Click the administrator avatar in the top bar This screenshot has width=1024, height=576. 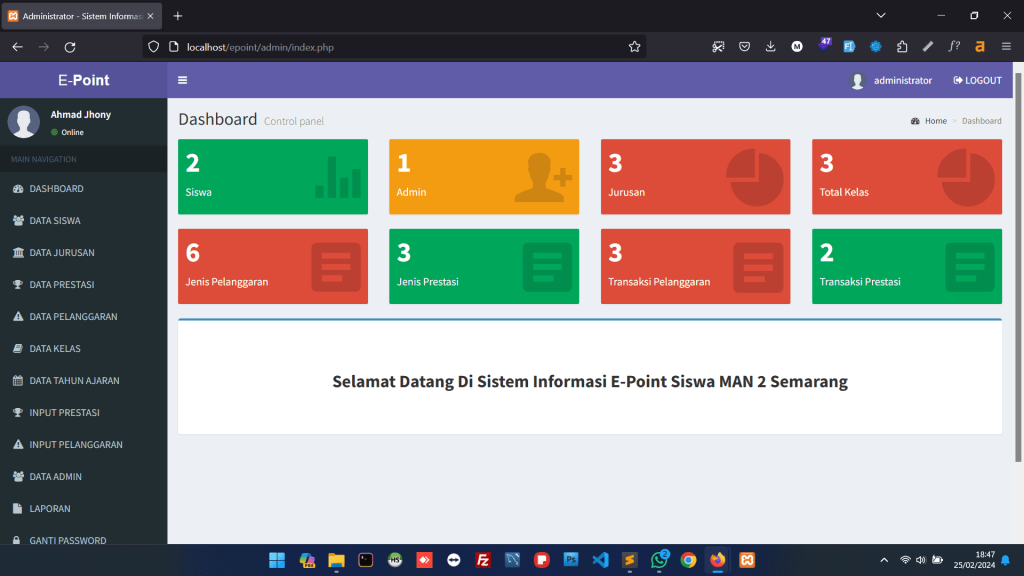(857, 80)
